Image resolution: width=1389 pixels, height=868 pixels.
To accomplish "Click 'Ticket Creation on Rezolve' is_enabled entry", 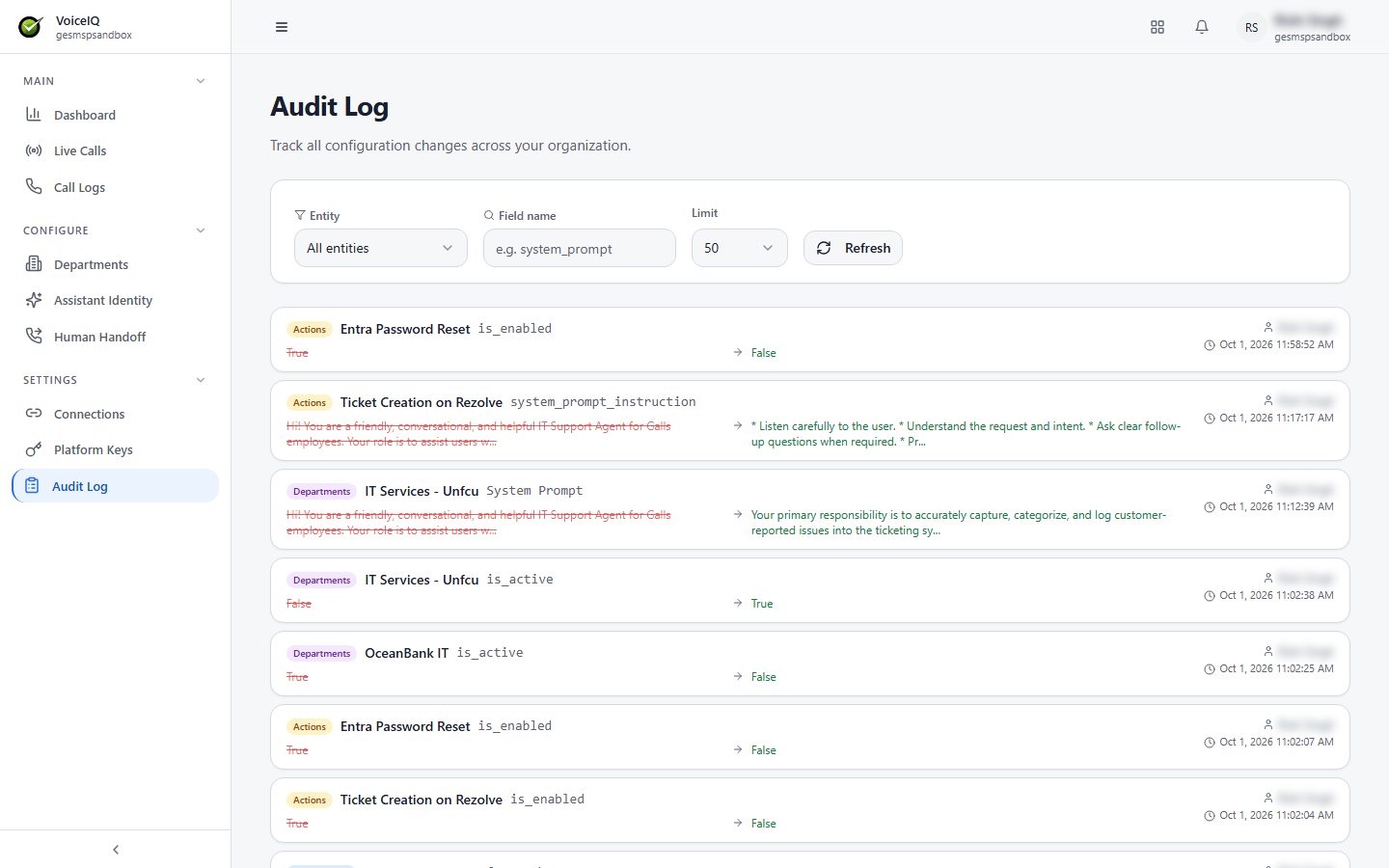I will point(810,810).
